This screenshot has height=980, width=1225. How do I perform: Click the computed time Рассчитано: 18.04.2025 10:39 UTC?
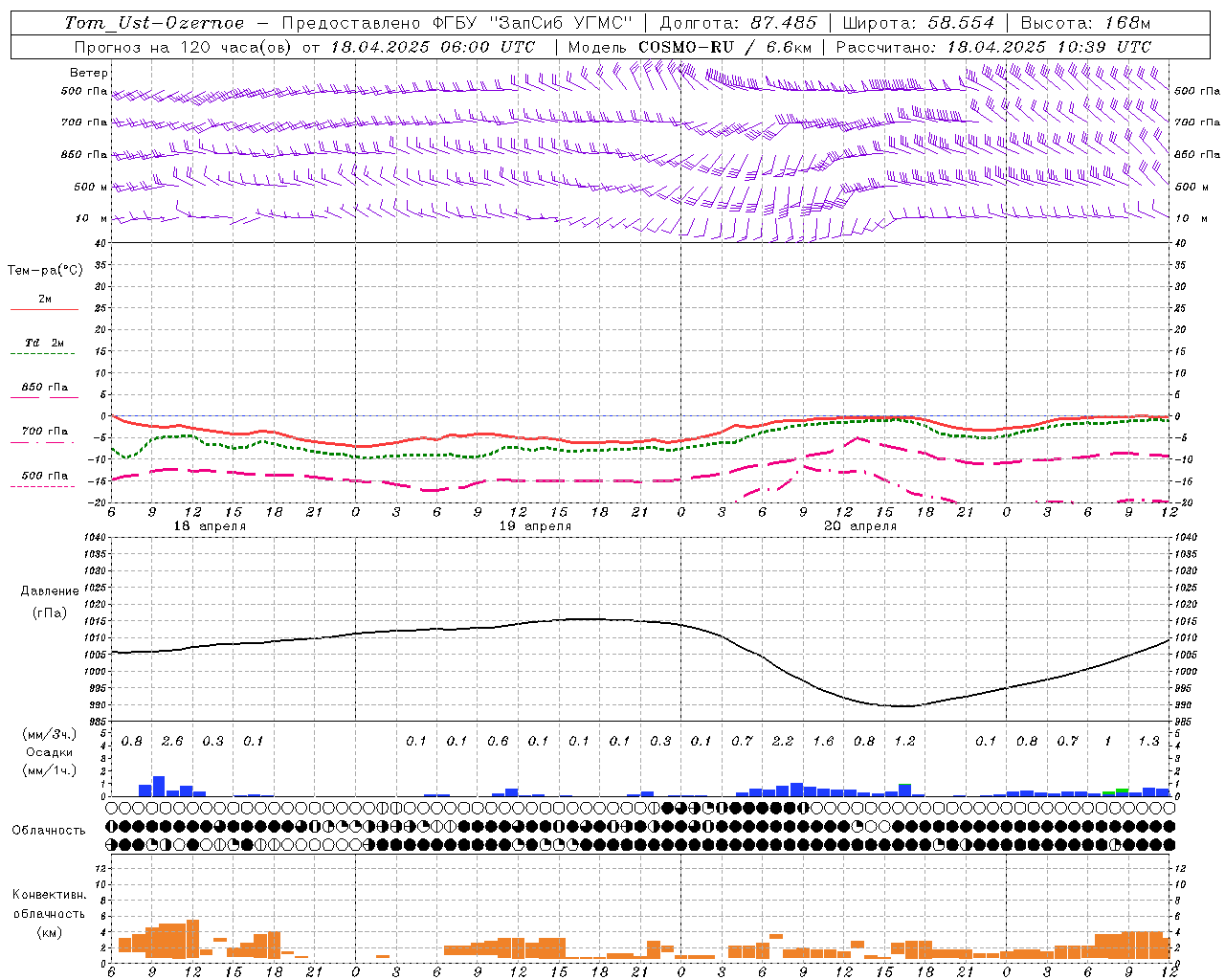[x=993, y=47]
